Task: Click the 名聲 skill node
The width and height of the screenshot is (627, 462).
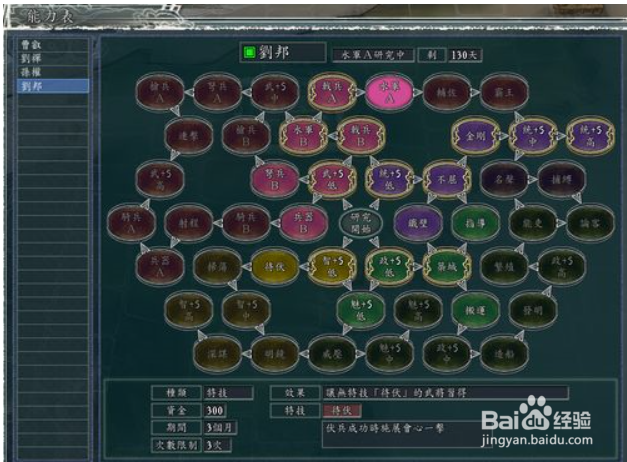Action: pyautogui.click(x=504, y=179)
